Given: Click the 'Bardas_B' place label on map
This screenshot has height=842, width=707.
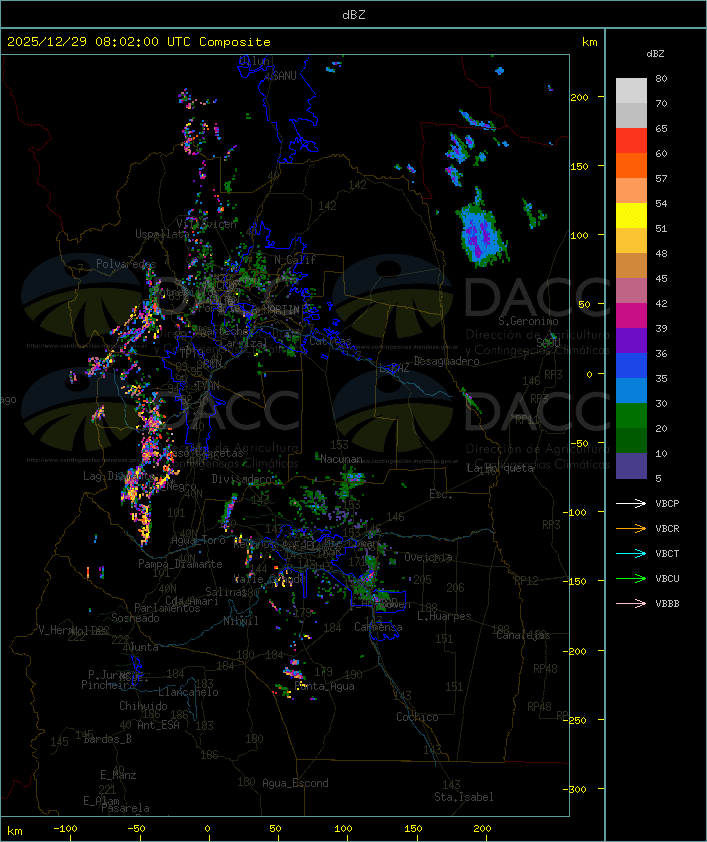Looking at the screenshot, I should tap(107, 739).
